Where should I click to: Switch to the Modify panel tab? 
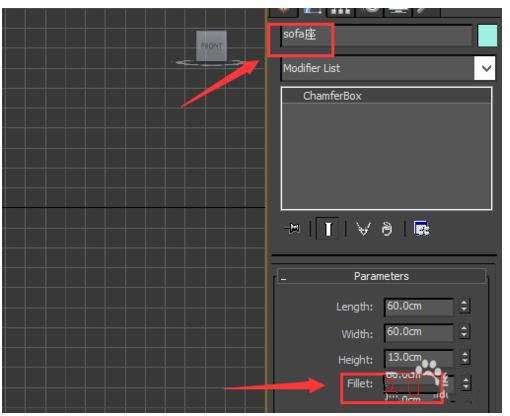point(312,12)
